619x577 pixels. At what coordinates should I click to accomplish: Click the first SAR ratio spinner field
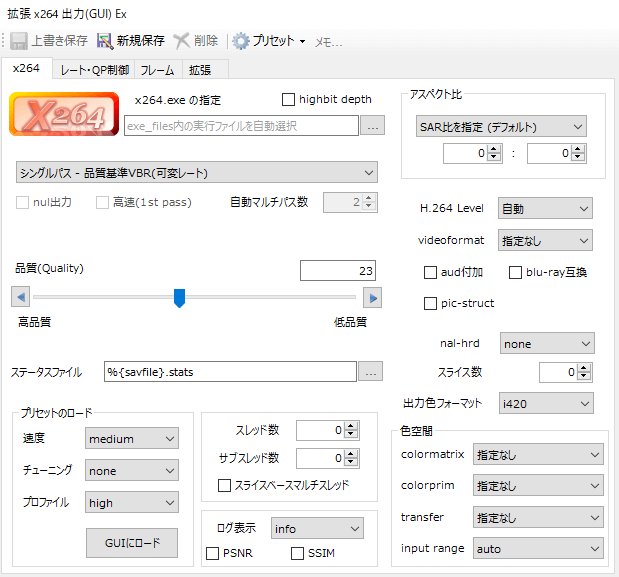pyautogui.click(x=473, y=154)
